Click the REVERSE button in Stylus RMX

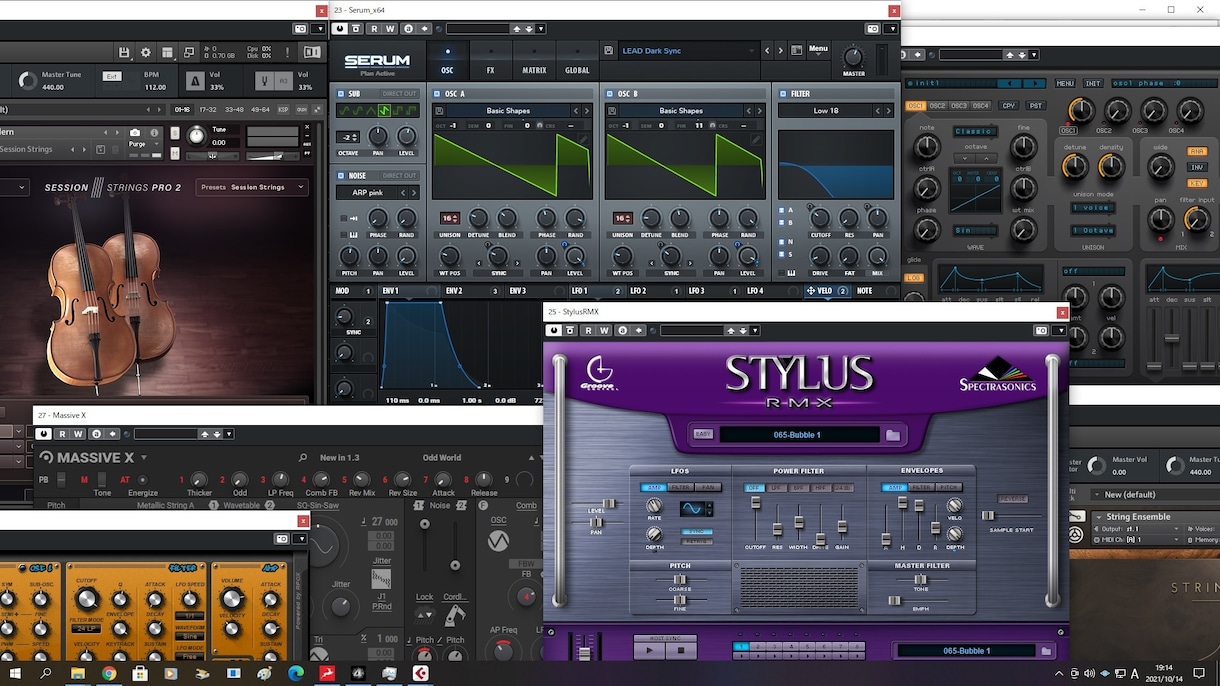[1012, 499]
